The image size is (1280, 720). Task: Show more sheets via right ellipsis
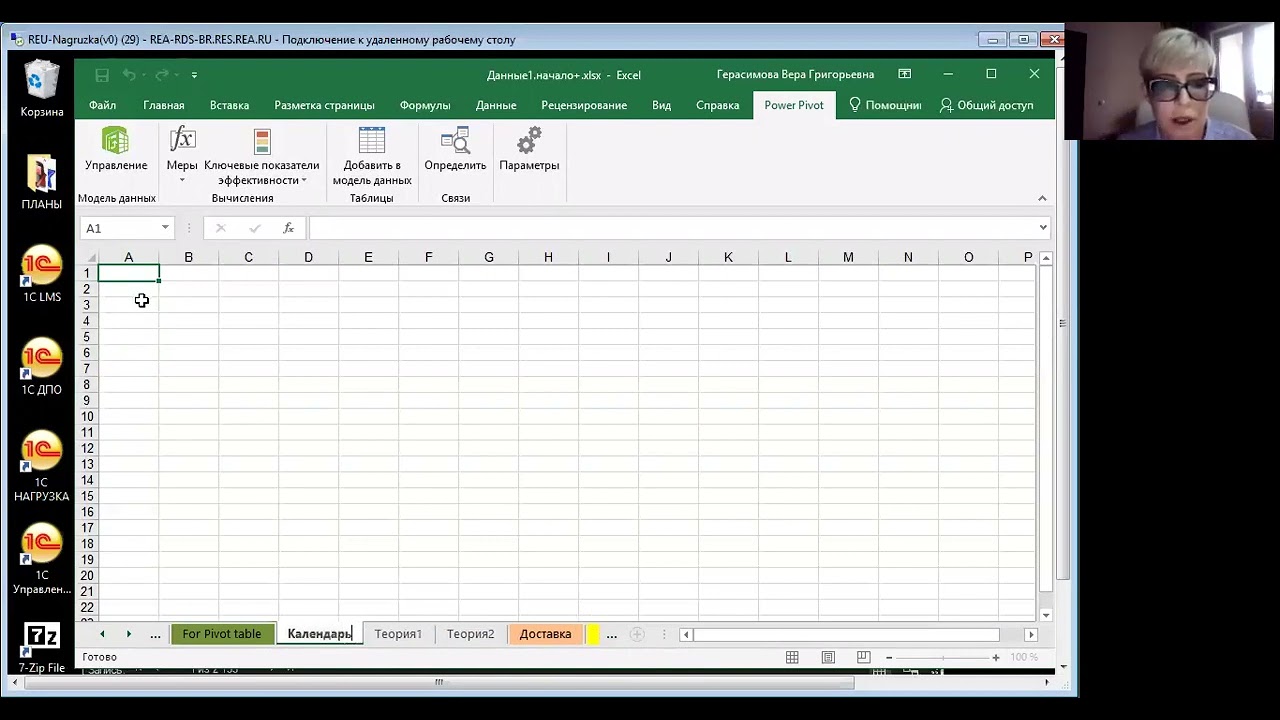[x=612, y=634]
